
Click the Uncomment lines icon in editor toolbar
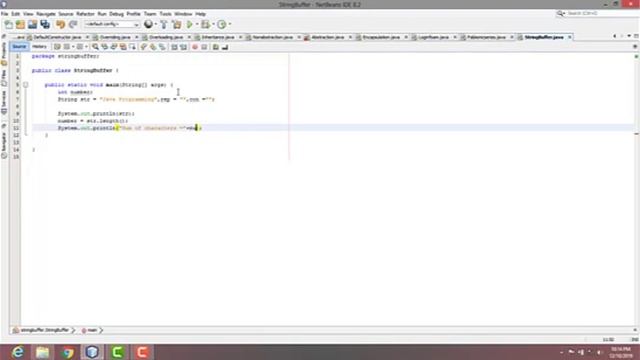point(224,47)
